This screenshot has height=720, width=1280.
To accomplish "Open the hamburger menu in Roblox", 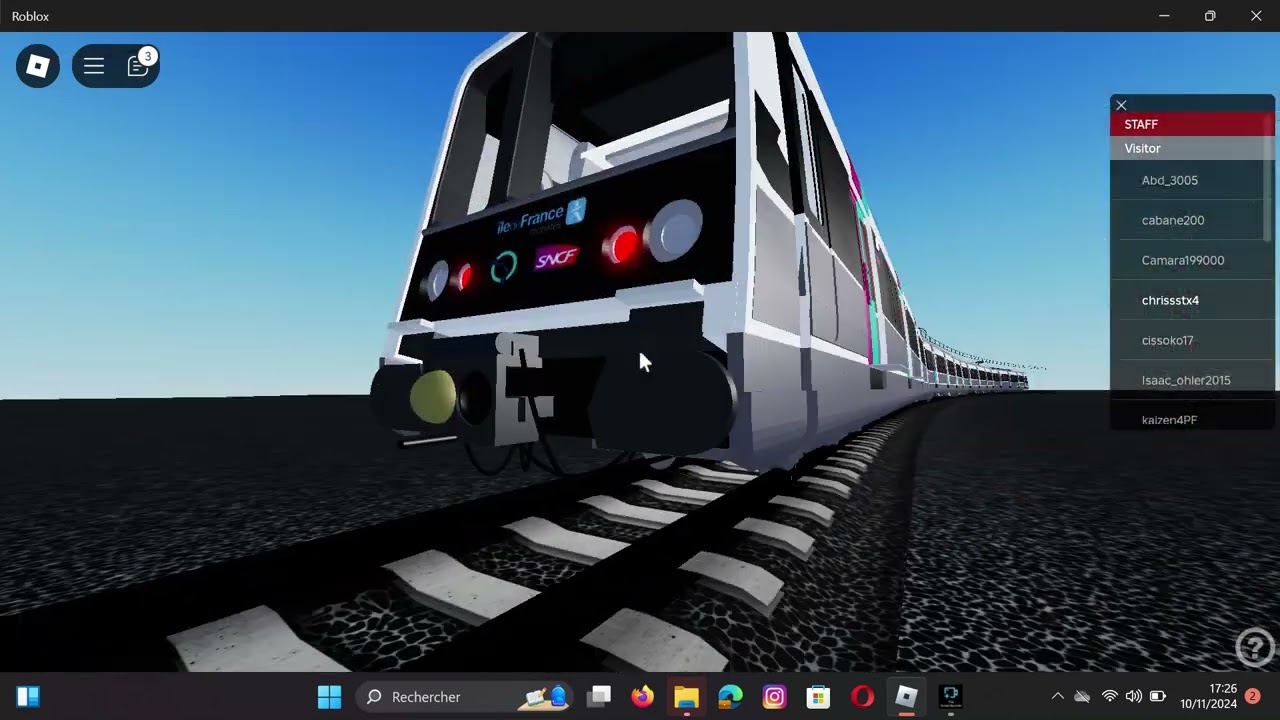I will (x=94, y=66).
